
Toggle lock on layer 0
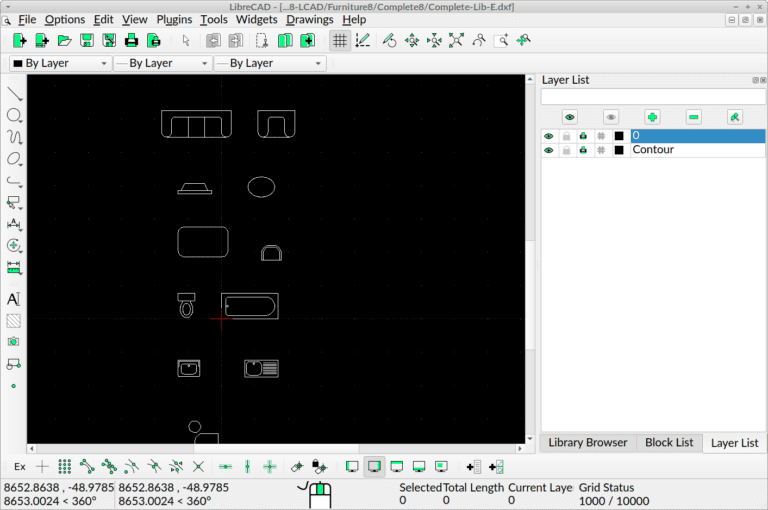coord(566,136)
